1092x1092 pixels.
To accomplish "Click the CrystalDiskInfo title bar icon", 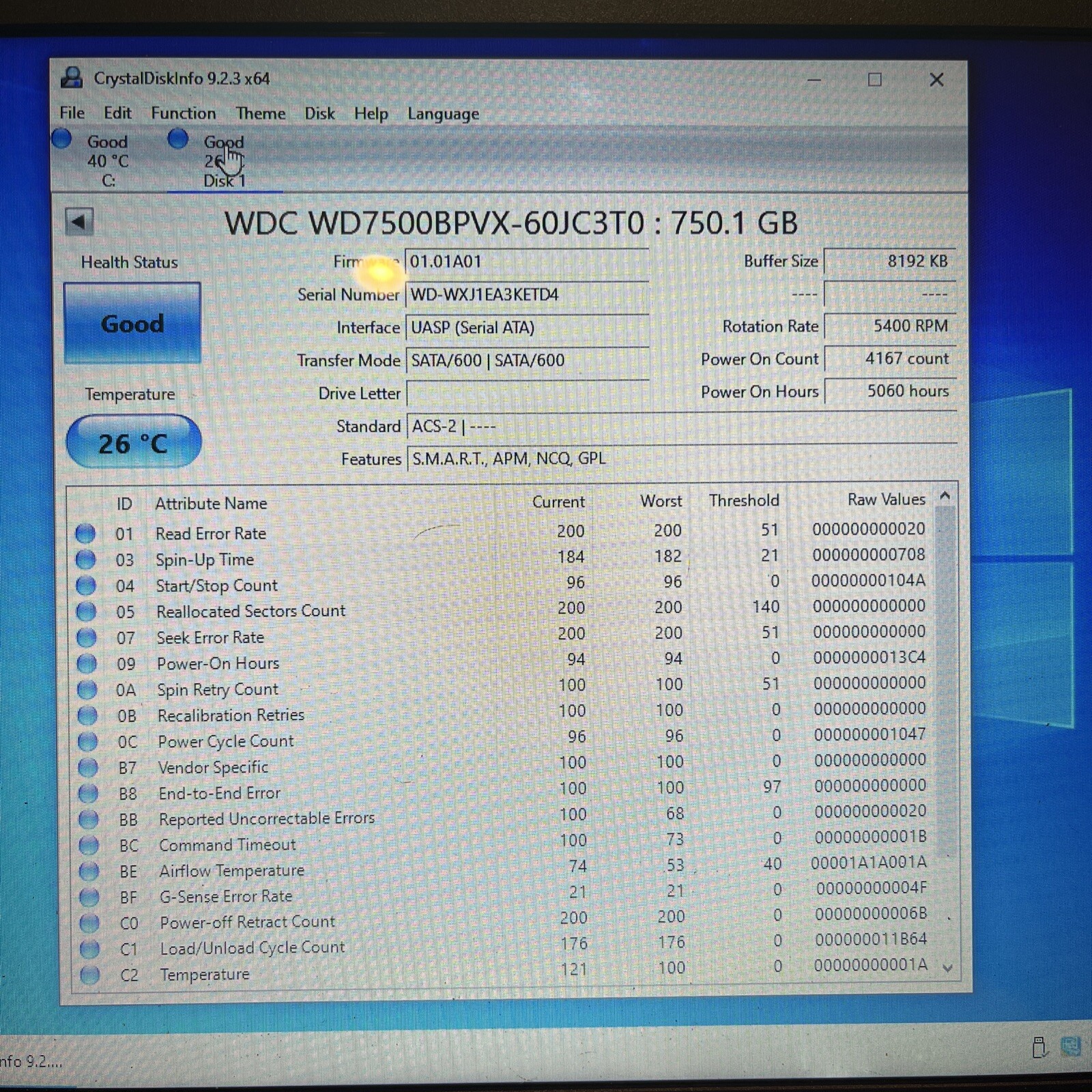I will click(x=72, y=78).
